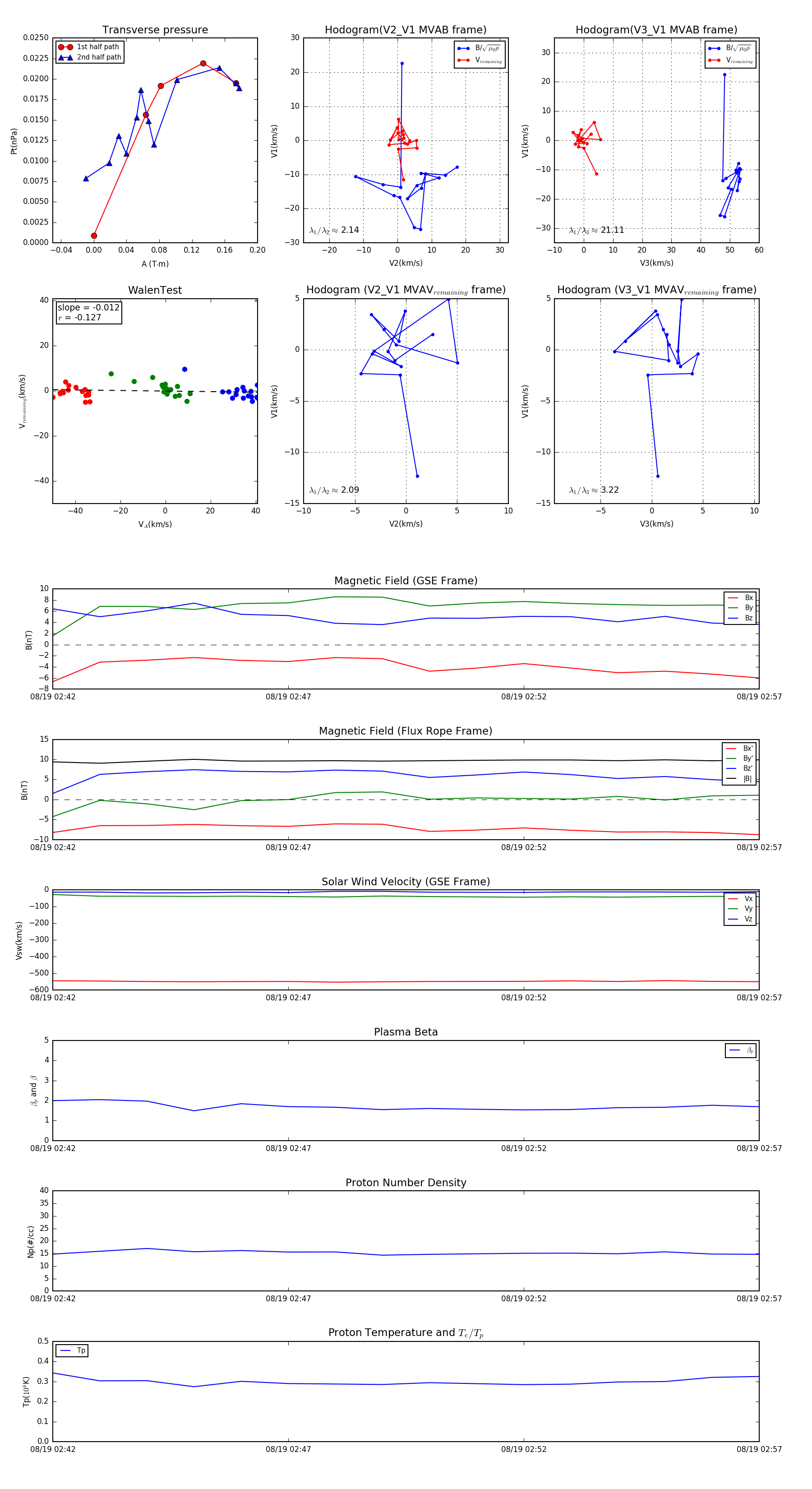Click the "Proton Temperature and Te/Tp" title
Screen dimensions: 812x1489
tap(406, 1333)
